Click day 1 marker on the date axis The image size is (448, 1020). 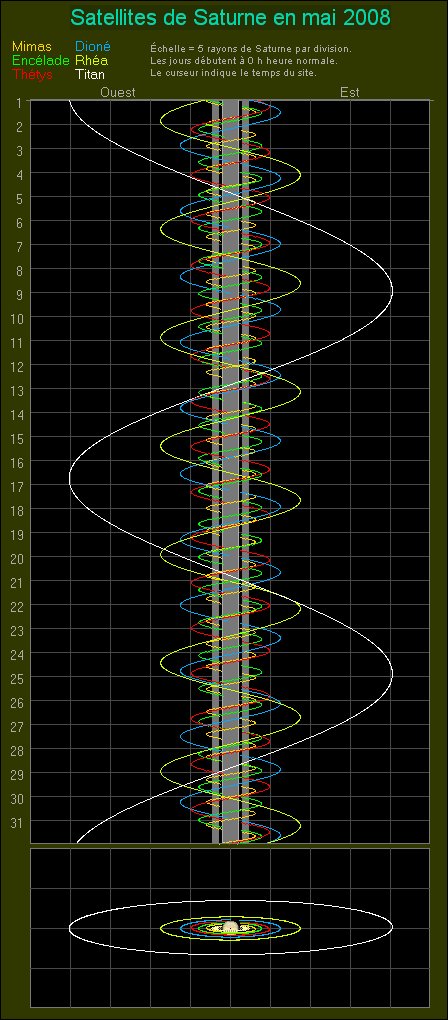20,102
